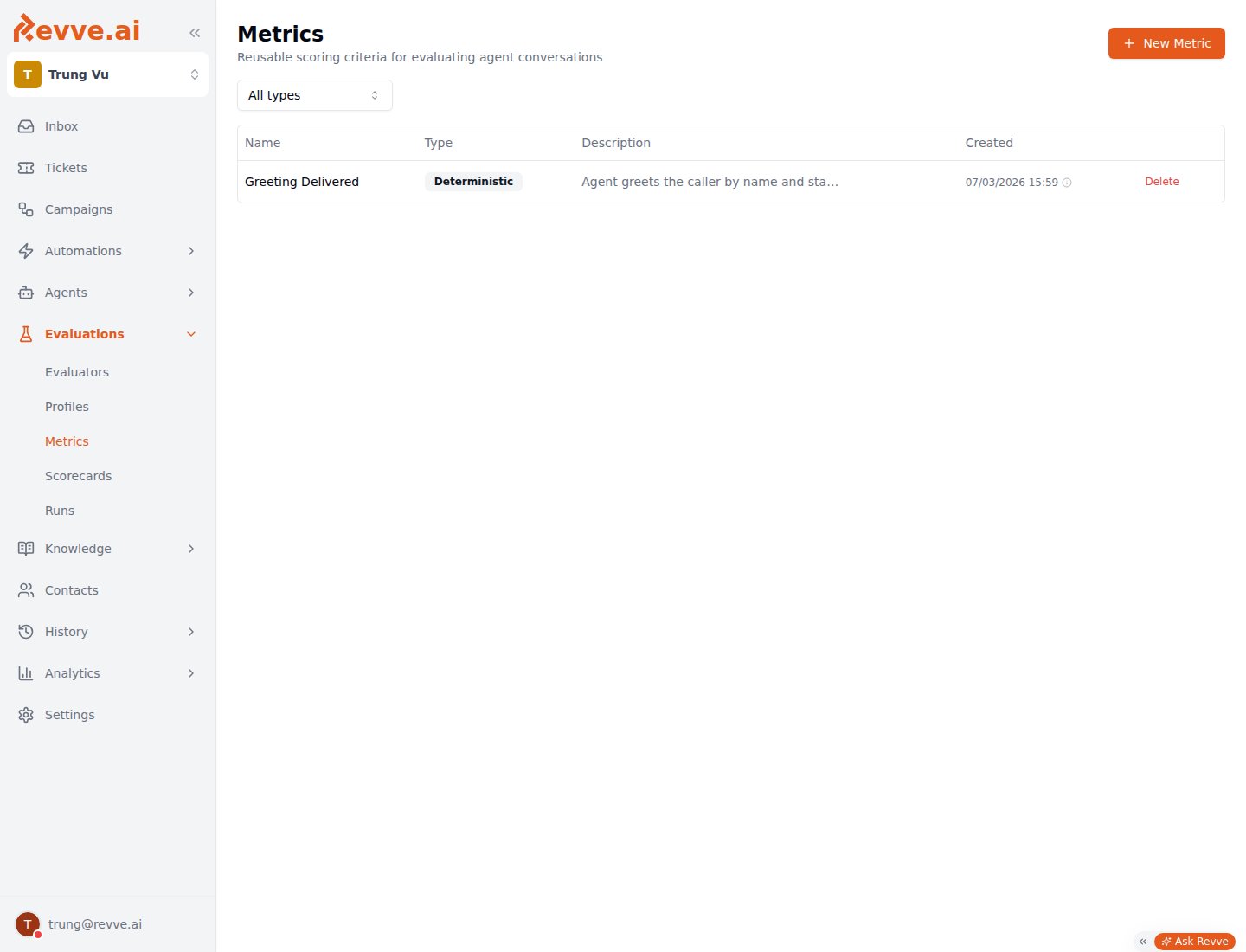Click the Analytics bar chart icon
The height and width of the screenshot is (952, 1246).
(x=26, y=673)
